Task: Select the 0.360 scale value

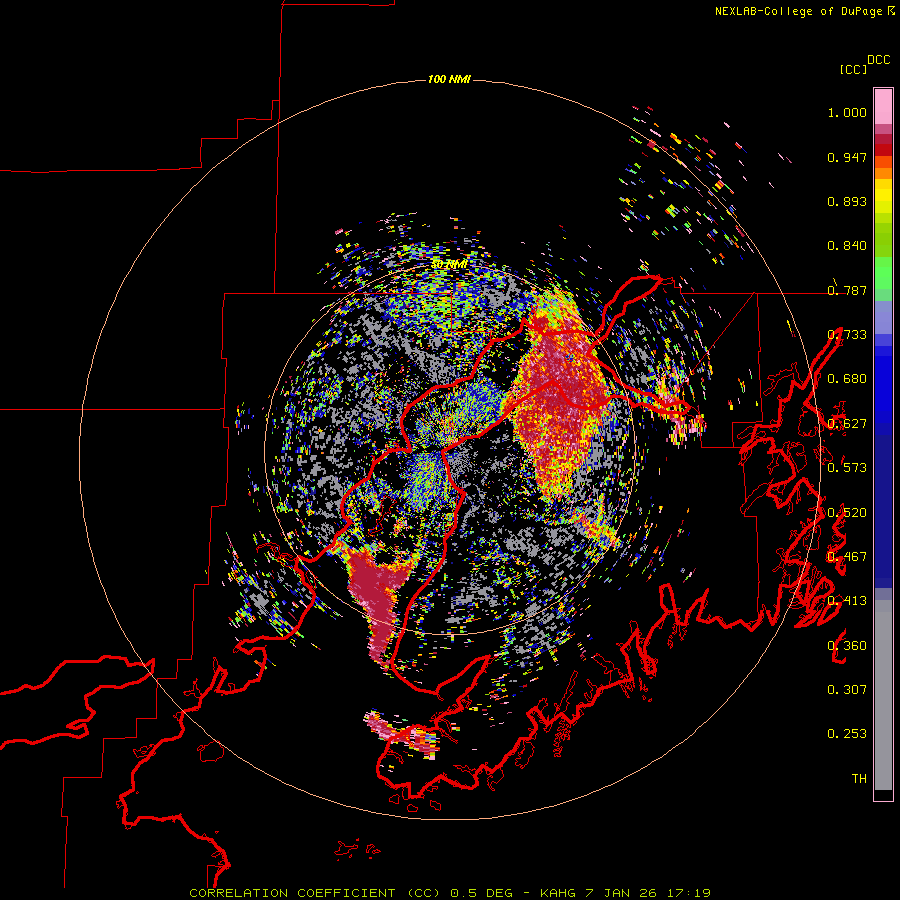Action: click(x=847, y=646)
